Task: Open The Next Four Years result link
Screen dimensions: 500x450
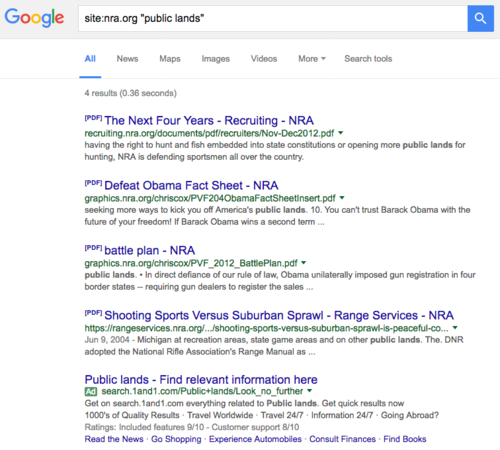Action: pos(209,120)
